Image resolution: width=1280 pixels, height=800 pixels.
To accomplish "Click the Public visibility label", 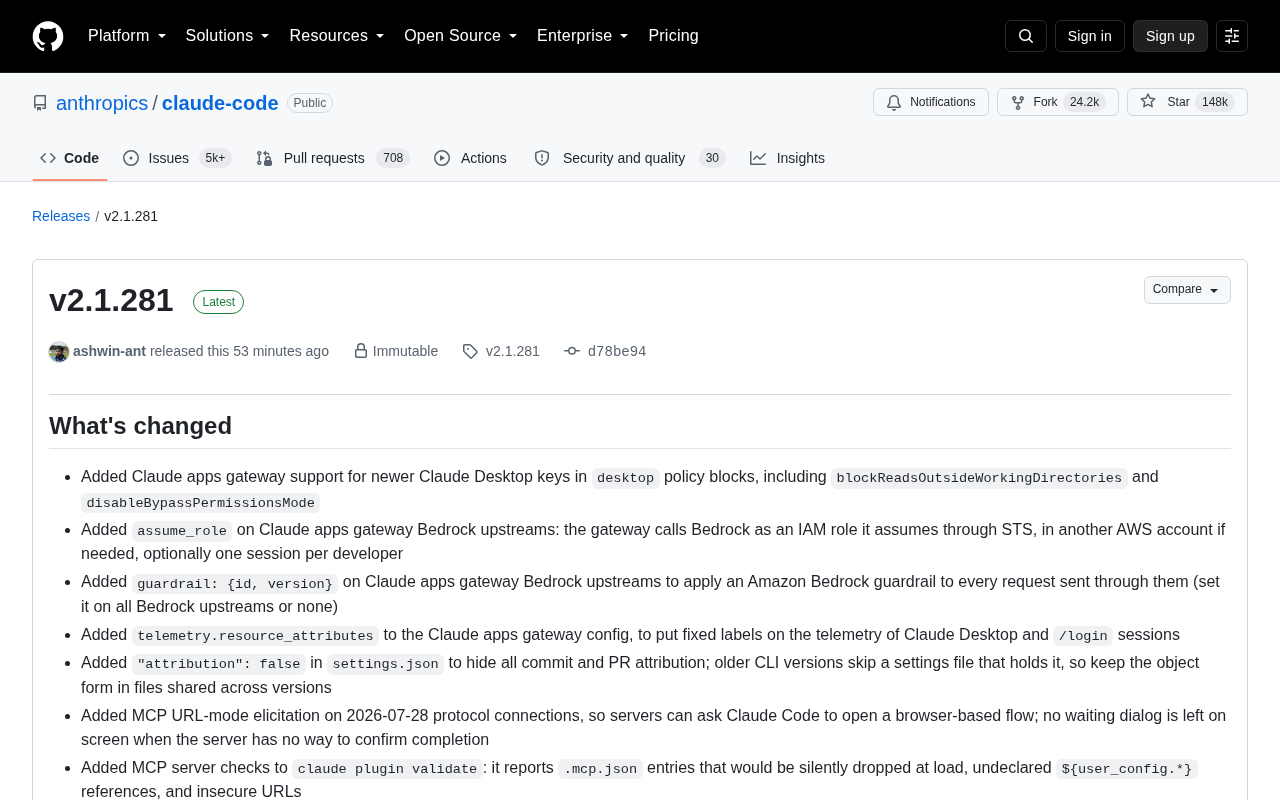I will [310, 103].
